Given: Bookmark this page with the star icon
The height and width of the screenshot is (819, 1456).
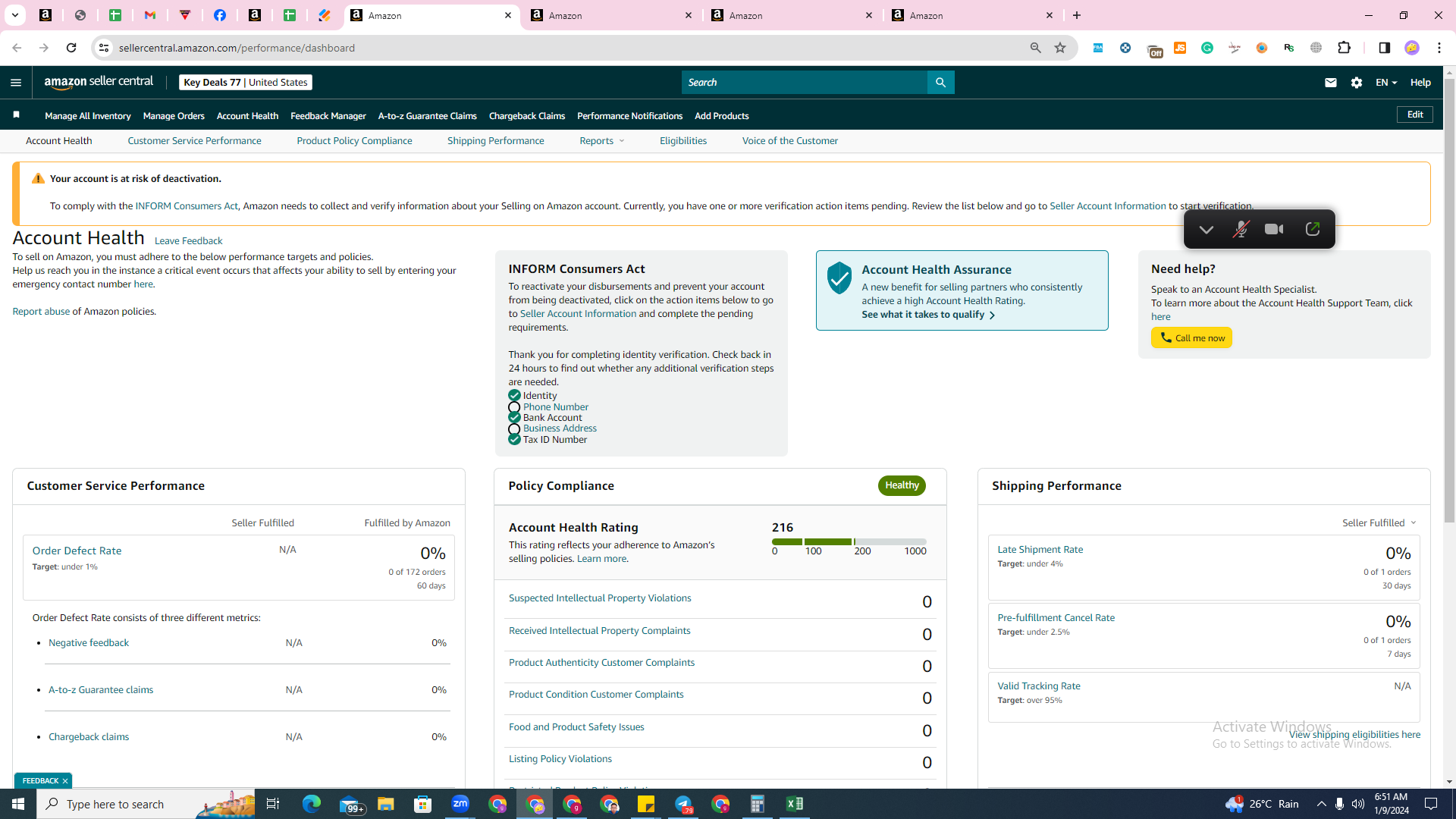Looking at the screenshot, I should [x=1060, y=48].
